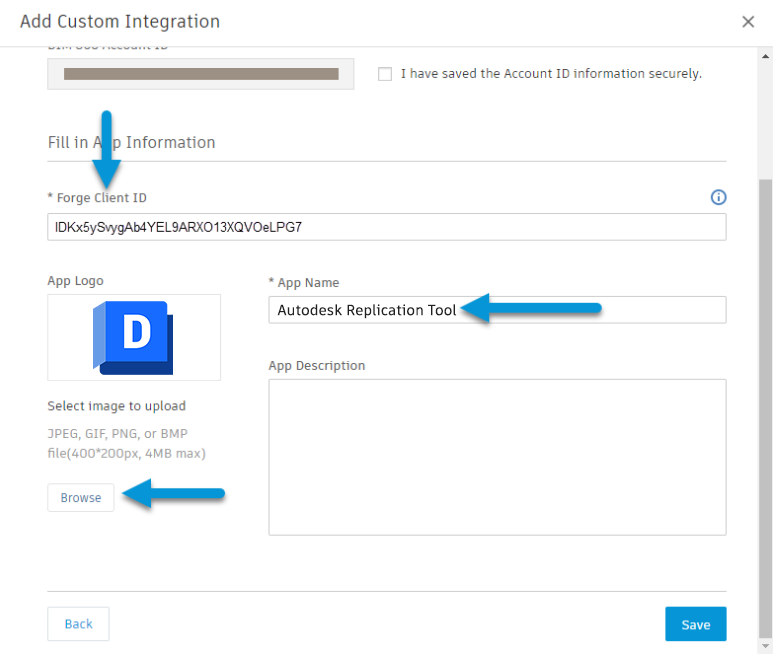The width and height of the screenshot is (773, 654).
Task: Click into the App Name text field
Action: tap(497, 310)
